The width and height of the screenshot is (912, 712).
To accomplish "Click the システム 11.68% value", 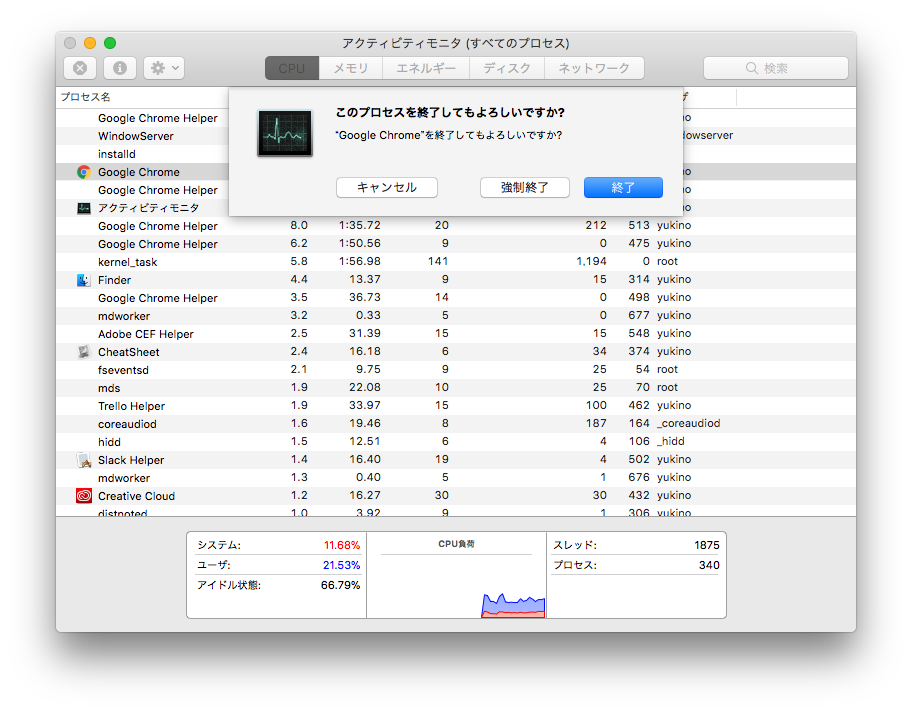I will tap(341, 545).
